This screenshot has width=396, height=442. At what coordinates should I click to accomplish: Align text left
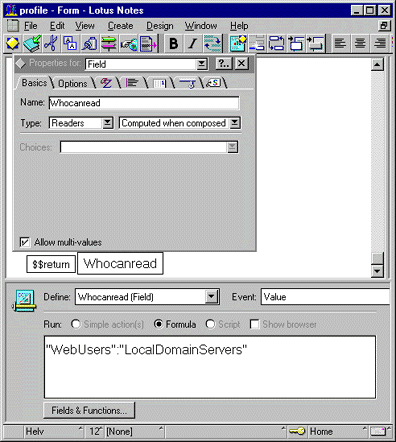pyautogui.click(x=340, y=44)
